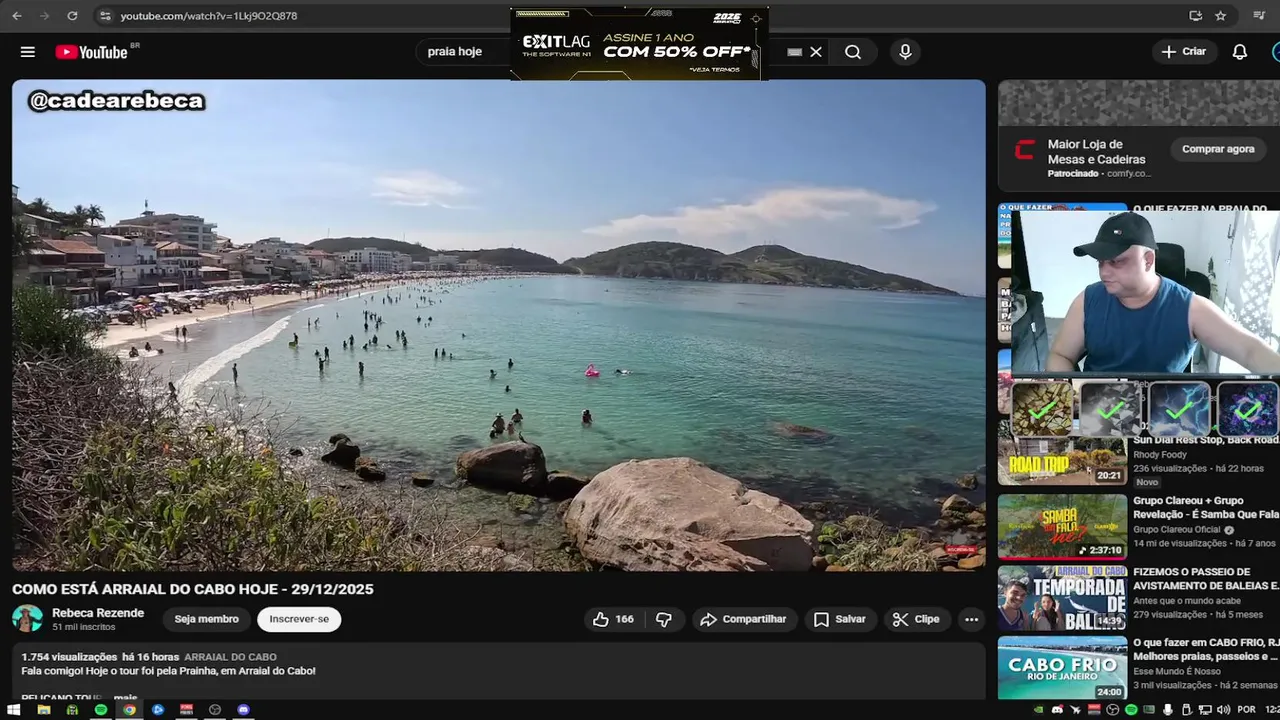Click the on-screen keyboard icon in search box
Image resolution: width=1280 pixels, height=720 pixels.
(x=795, y=52)
